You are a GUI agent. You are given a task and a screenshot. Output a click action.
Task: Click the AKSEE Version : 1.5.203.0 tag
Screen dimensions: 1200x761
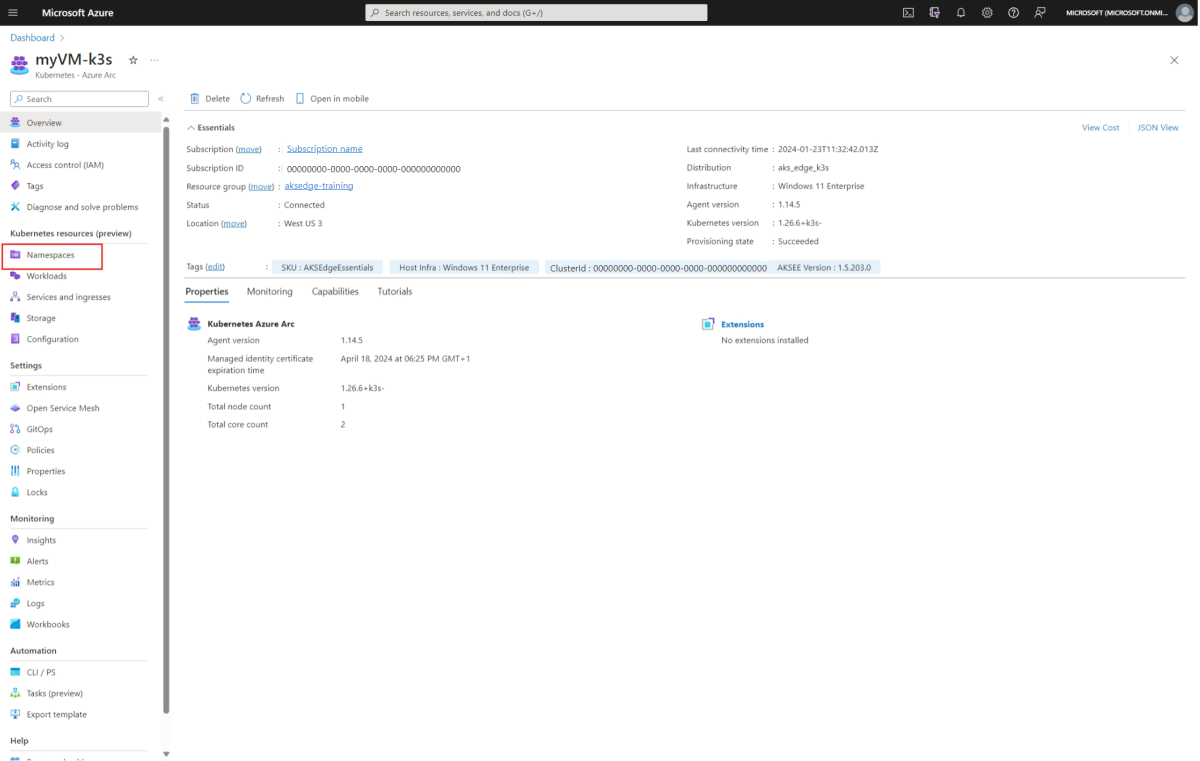click(x=823, y=268)
